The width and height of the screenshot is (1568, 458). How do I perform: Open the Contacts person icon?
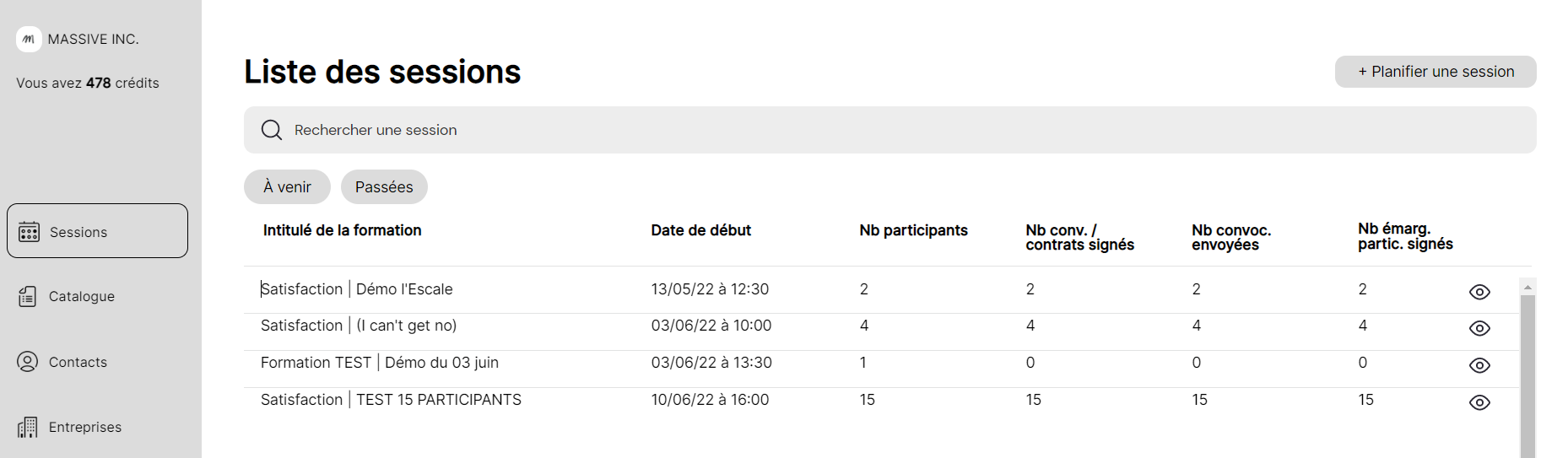pyautogui.click(x=28, y=362)
